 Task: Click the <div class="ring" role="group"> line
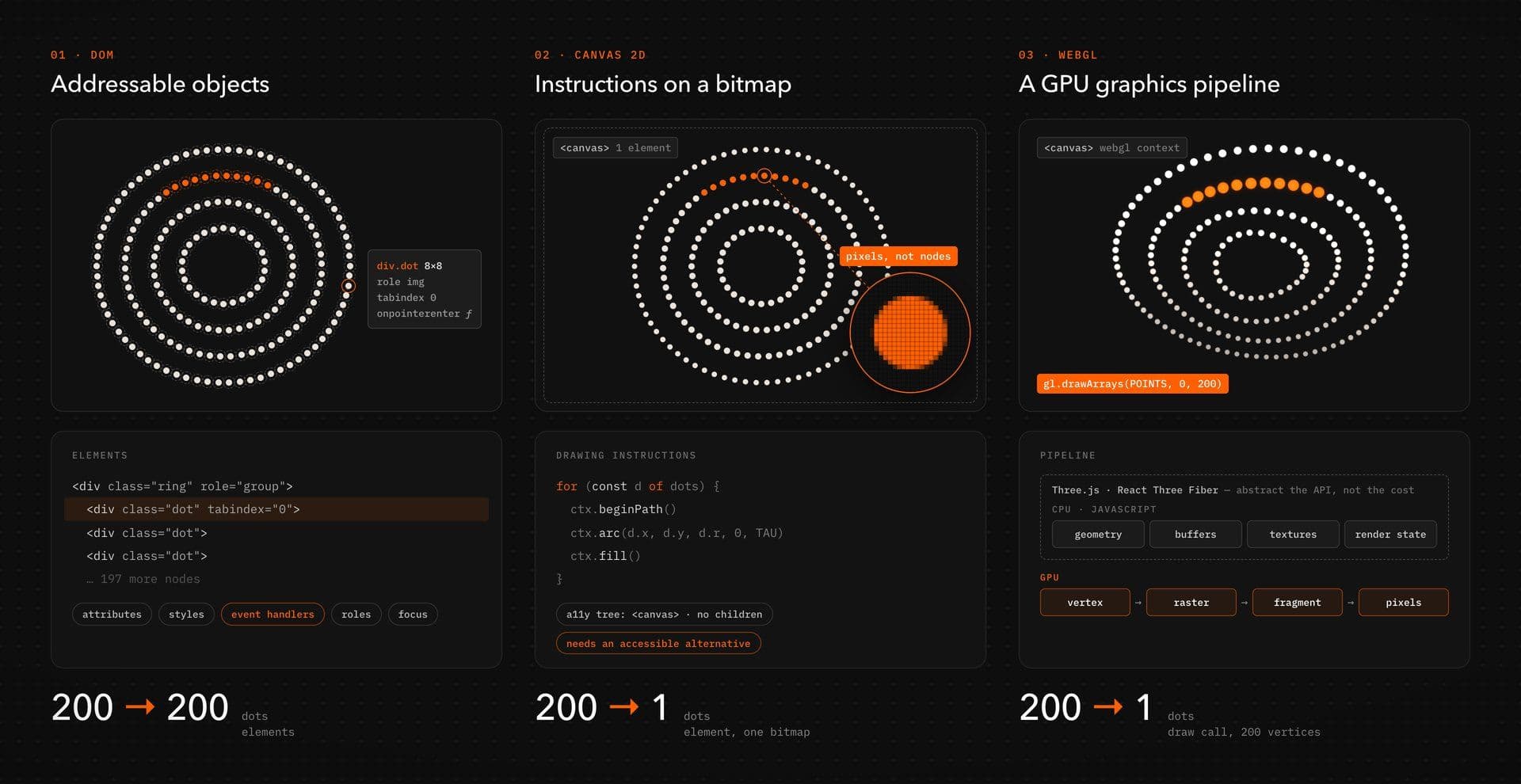182,486
